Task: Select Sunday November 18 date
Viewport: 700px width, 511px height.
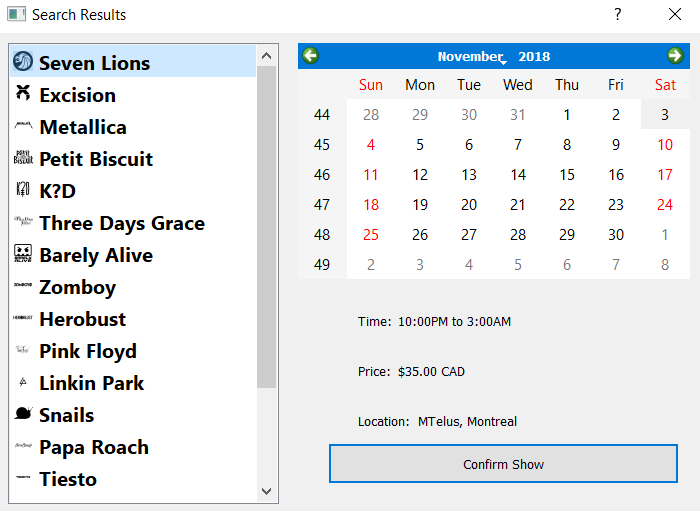Action: (371, 204)
